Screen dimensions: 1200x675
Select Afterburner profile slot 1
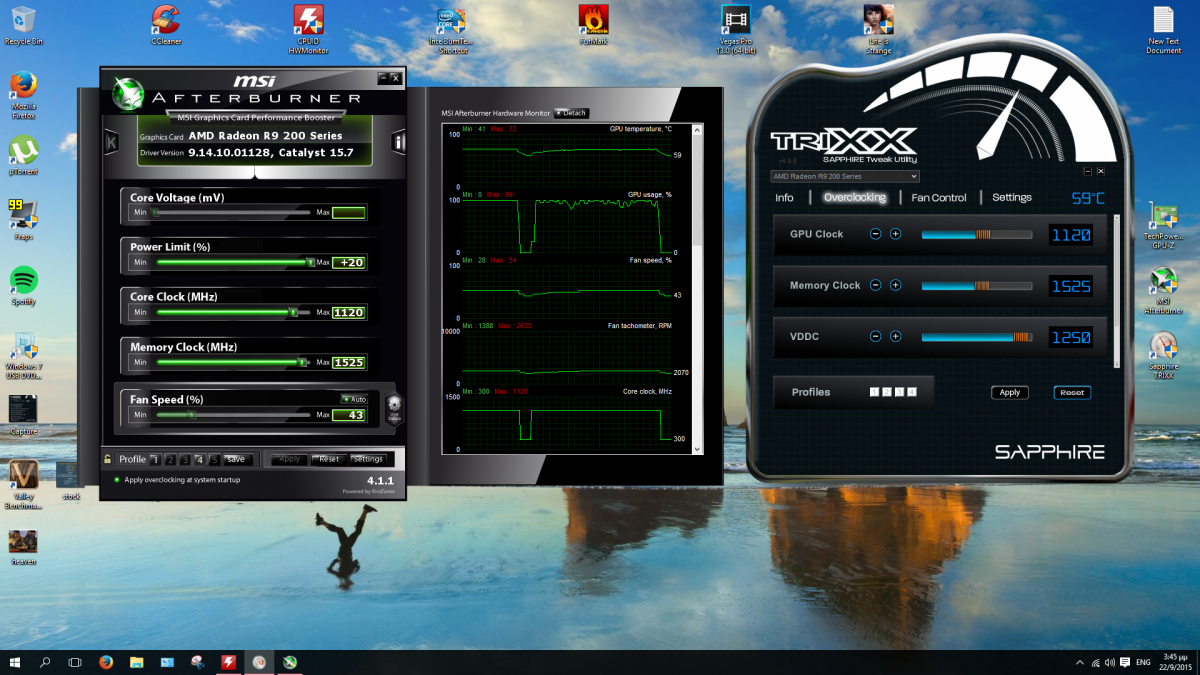click(x=155, y=459)
